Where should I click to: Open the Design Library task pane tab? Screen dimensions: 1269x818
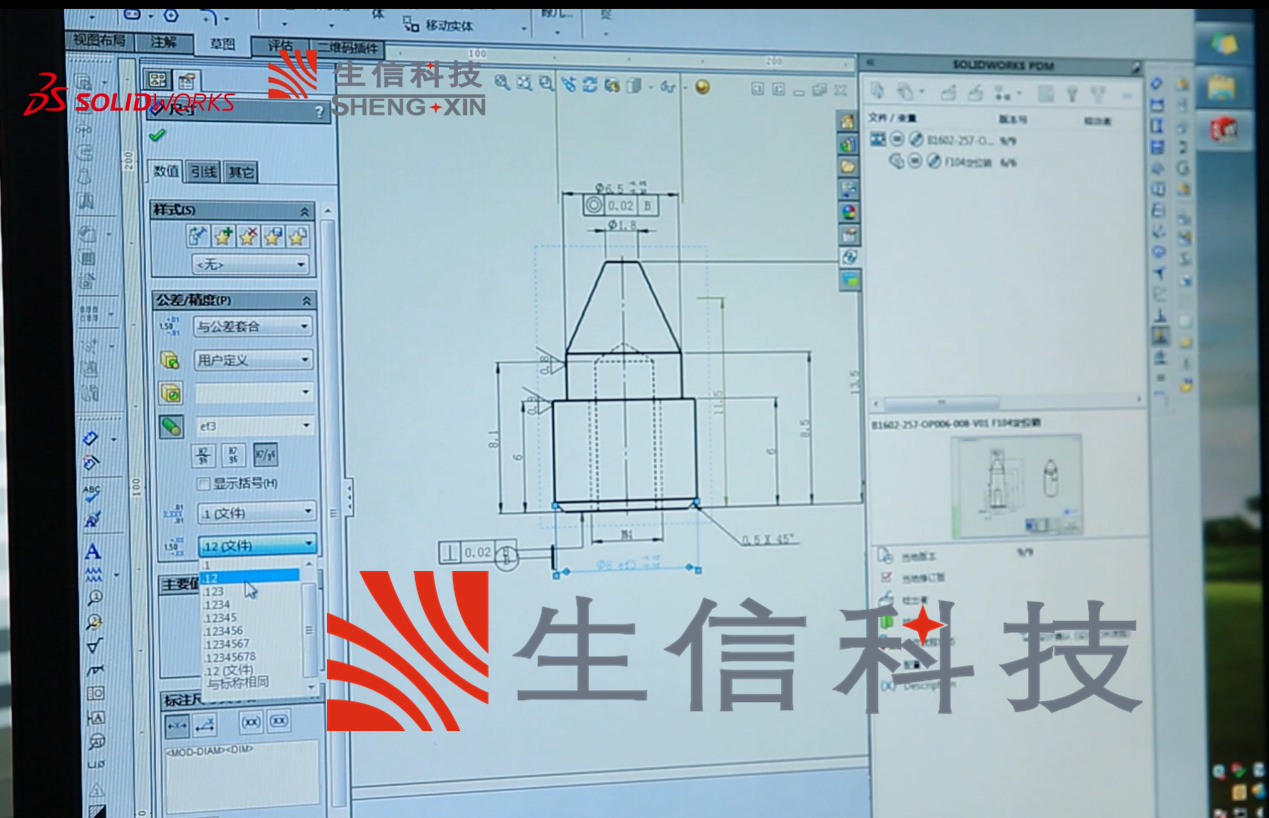pyautogui.click(x=848, y=143)
